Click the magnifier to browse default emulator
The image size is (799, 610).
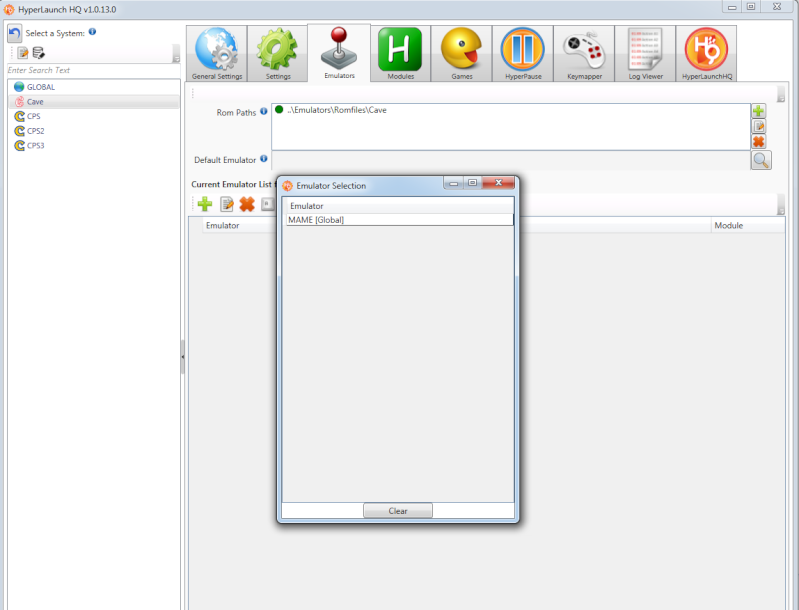[761, 160]
